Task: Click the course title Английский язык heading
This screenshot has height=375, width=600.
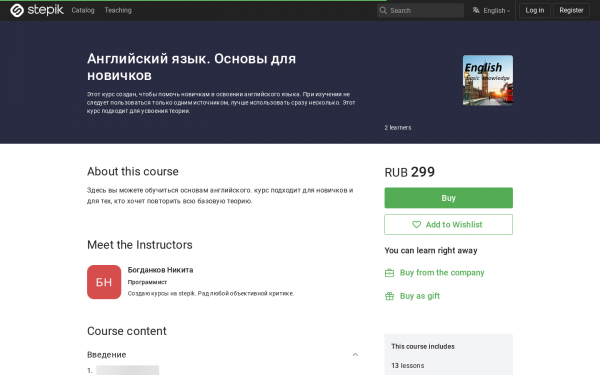Action: click(191, 67)
